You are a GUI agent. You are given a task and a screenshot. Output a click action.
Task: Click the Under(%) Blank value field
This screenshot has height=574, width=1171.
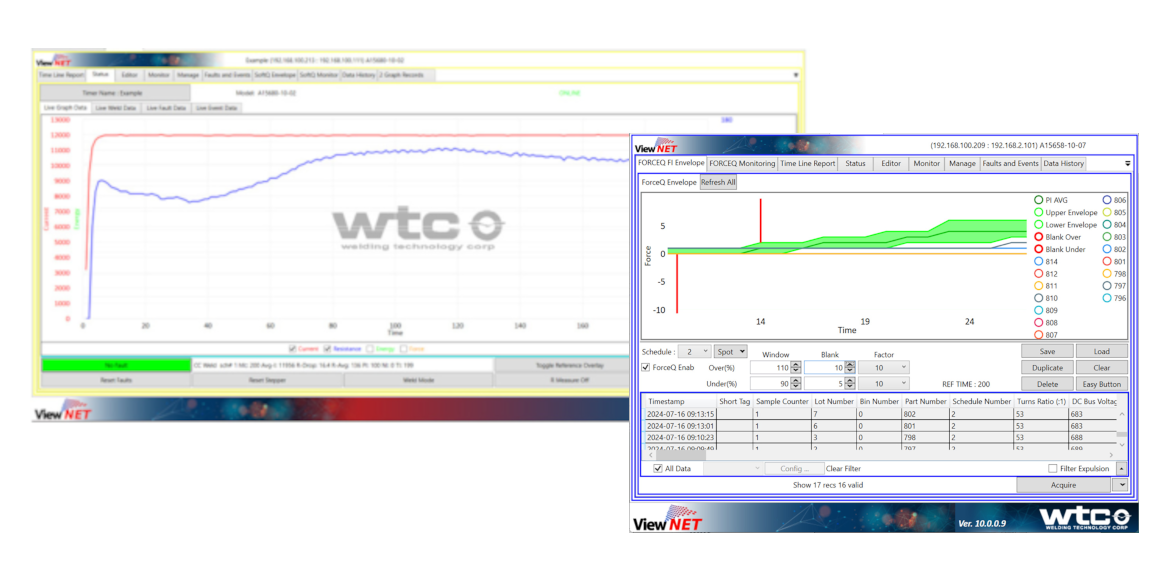824,384
